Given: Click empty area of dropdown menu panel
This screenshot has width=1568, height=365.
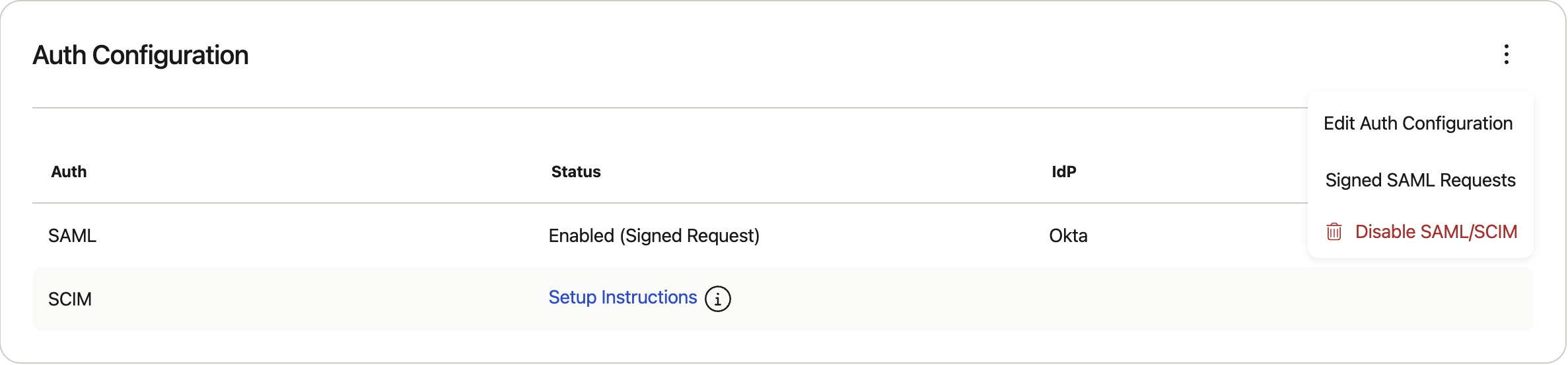Looking at the screenshot, I should (x=1420, y=151).
